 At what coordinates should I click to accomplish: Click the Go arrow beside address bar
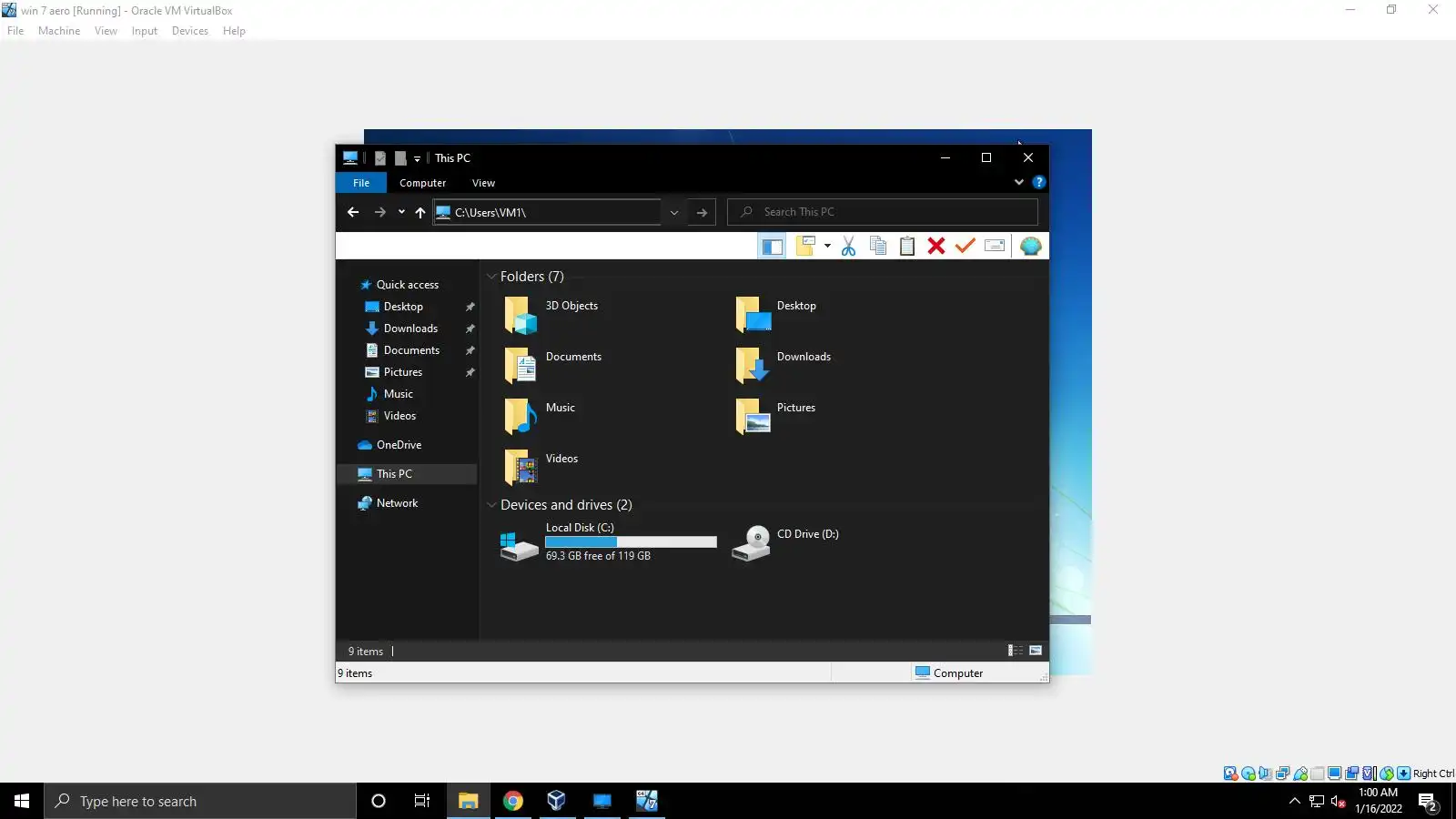point(702,212)
